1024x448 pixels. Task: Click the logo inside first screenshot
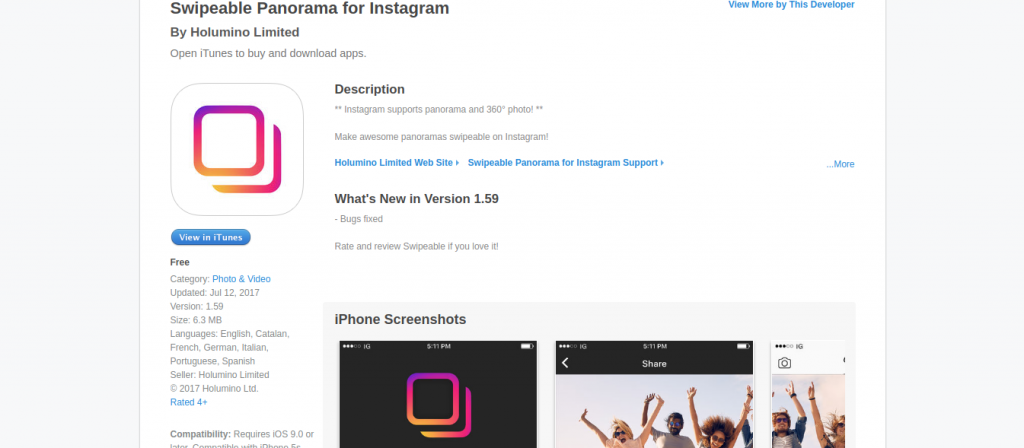438,405
